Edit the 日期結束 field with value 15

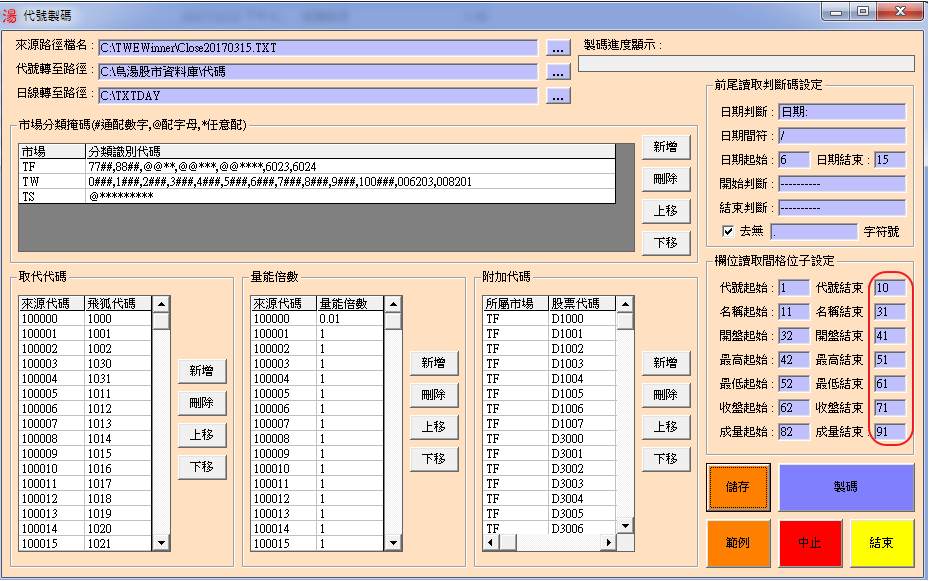tap(890, 160)
